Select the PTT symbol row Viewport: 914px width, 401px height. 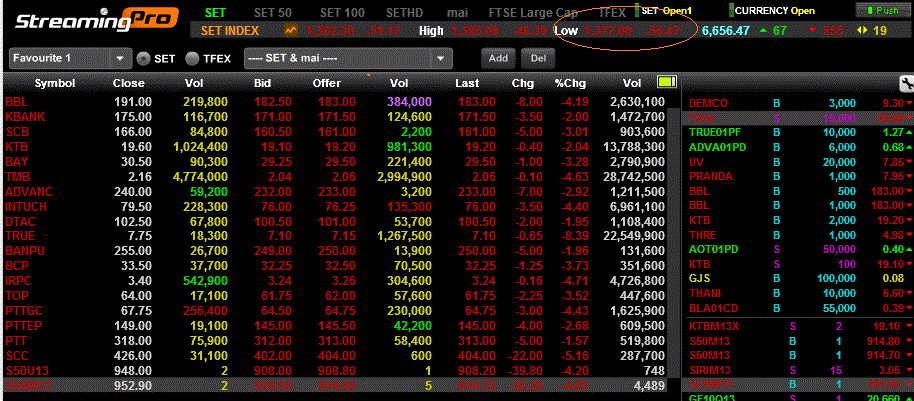(335, 340)
